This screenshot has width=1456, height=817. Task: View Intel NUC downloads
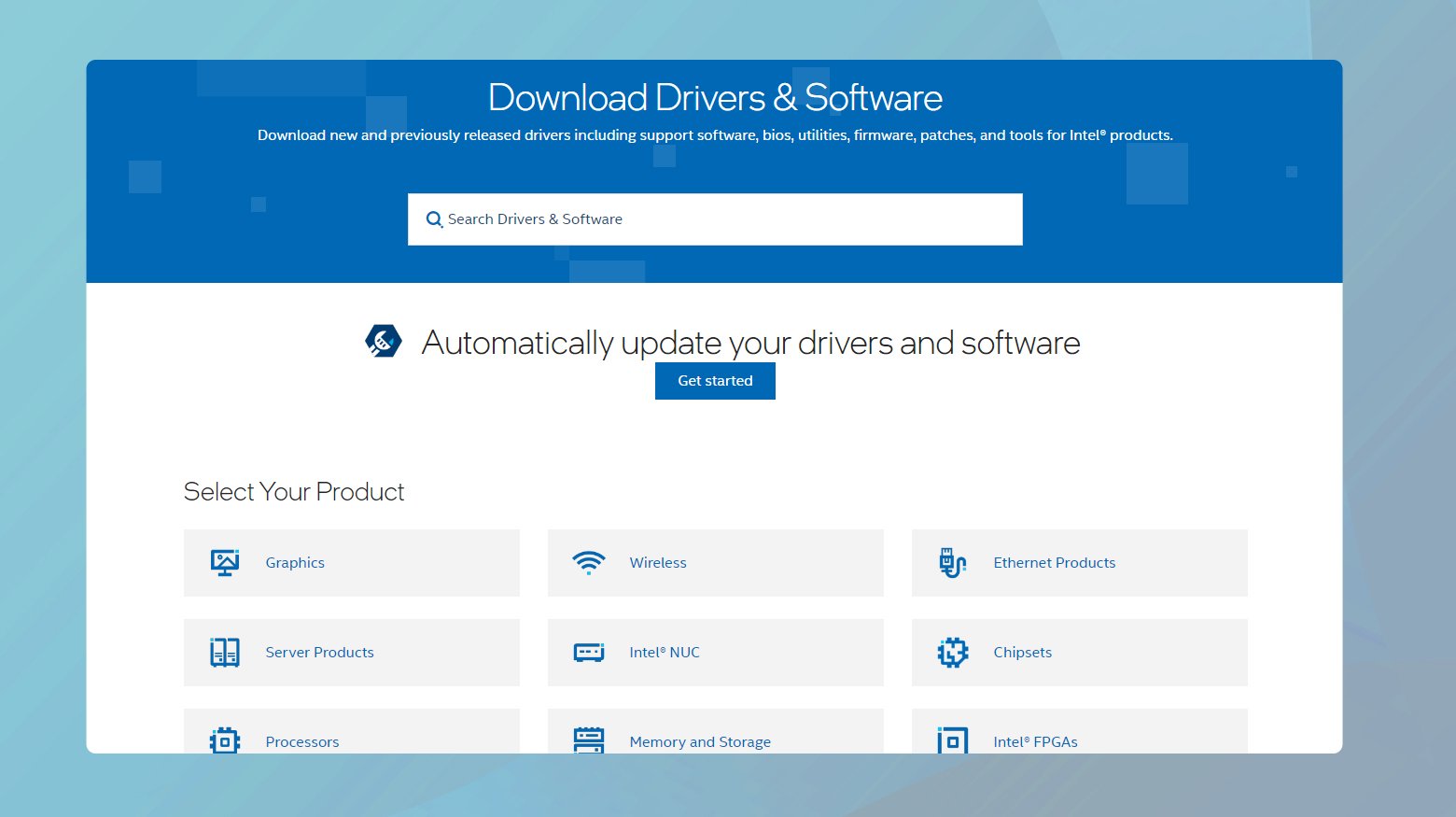pos(665,652)
